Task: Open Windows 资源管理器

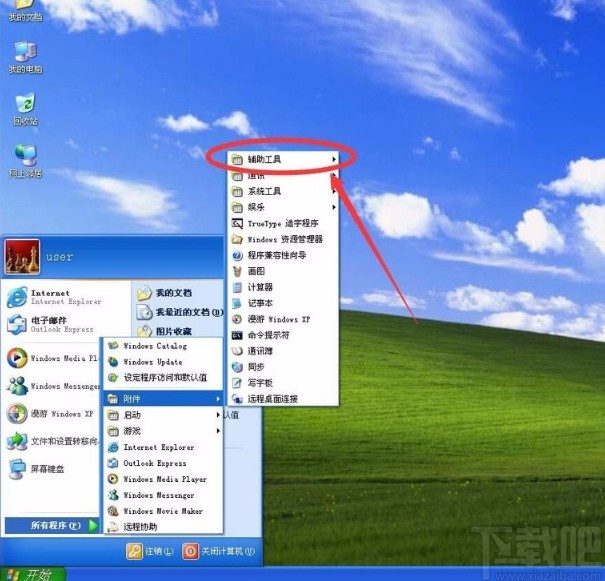Action: (284, 239)
